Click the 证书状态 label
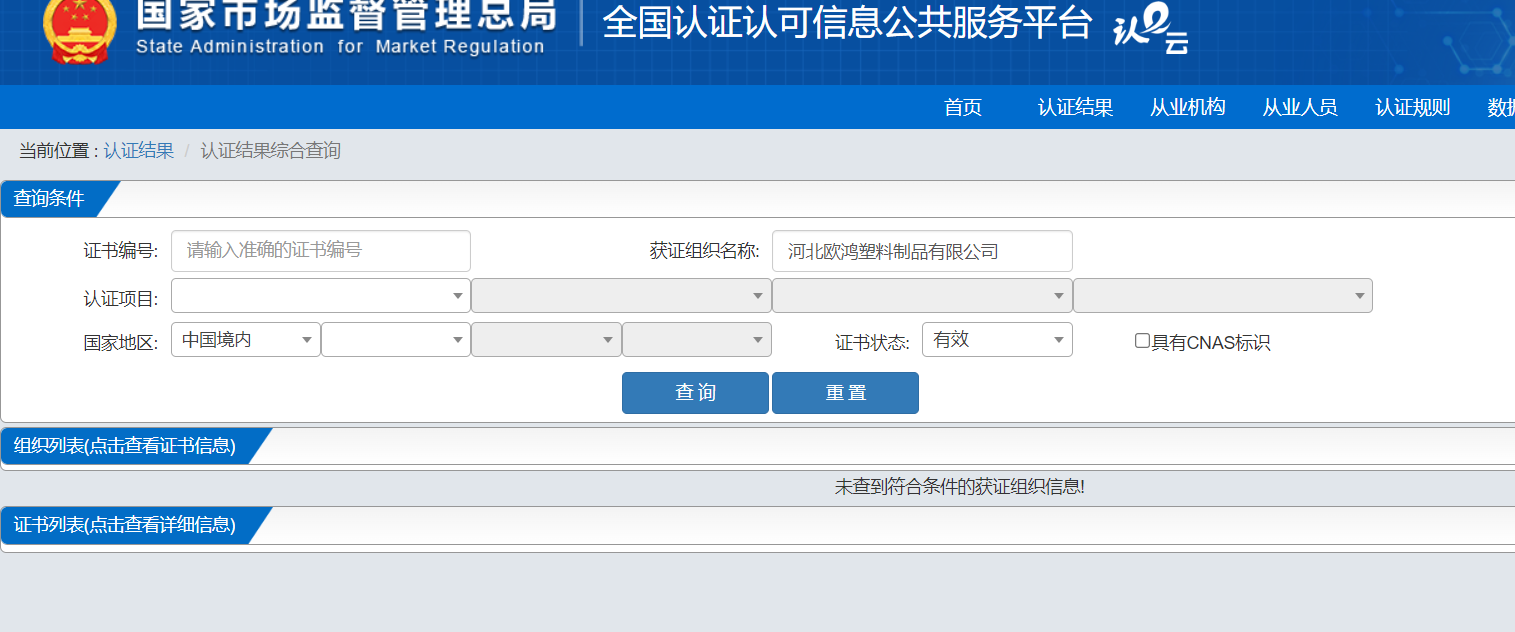The width and height of the screenshot is (1515, 632). coord(872,343)
